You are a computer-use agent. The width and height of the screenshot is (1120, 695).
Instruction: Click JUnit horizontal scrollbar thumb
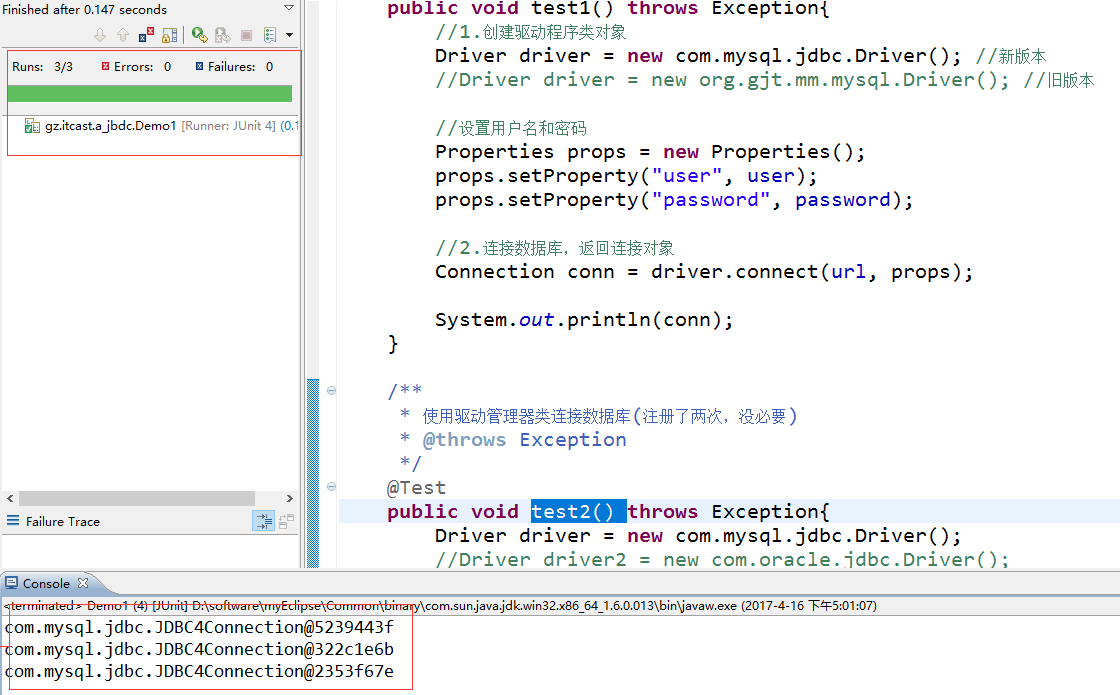136,498
